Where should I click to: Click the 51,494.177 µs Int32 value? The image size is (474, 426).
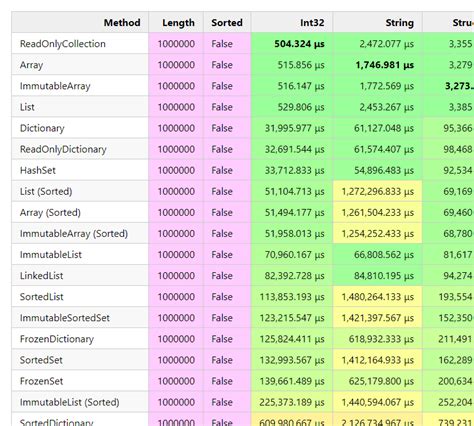click(x=295, y=212)
